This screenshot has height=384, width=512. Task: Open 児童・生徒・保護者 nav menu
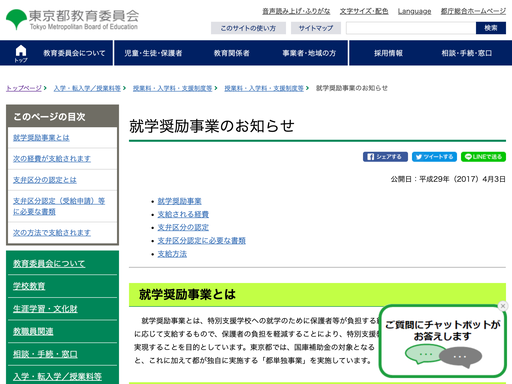pos(153,53)
